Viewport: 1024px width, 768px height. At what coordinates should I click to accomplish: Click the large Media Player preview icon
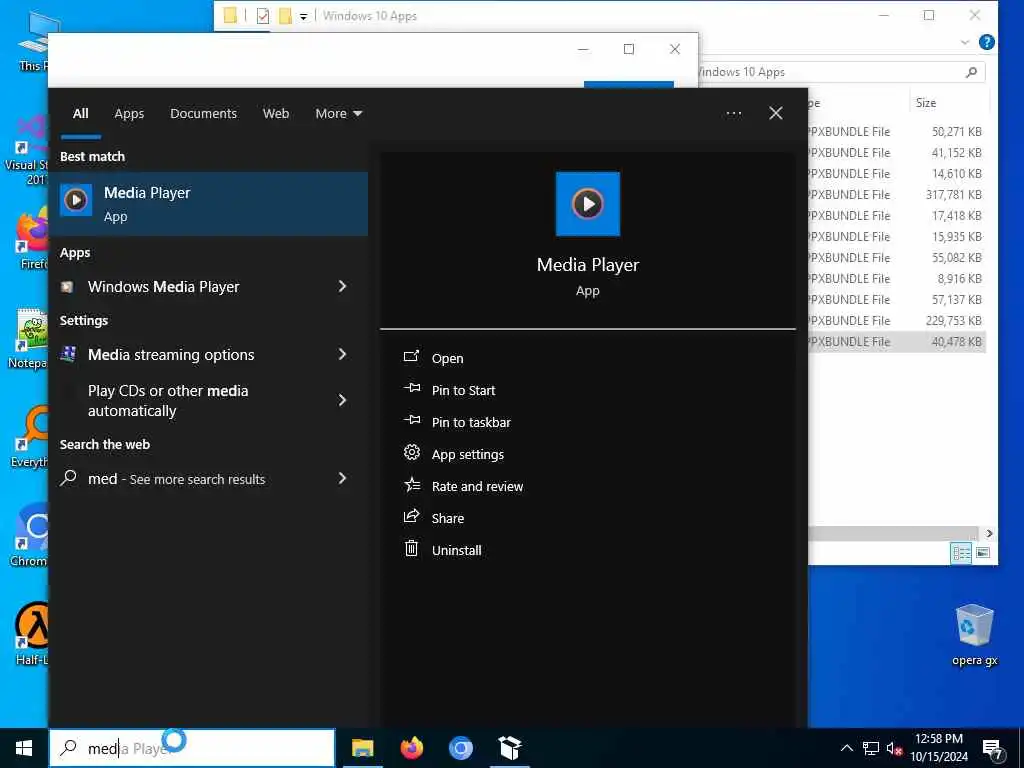588,204
